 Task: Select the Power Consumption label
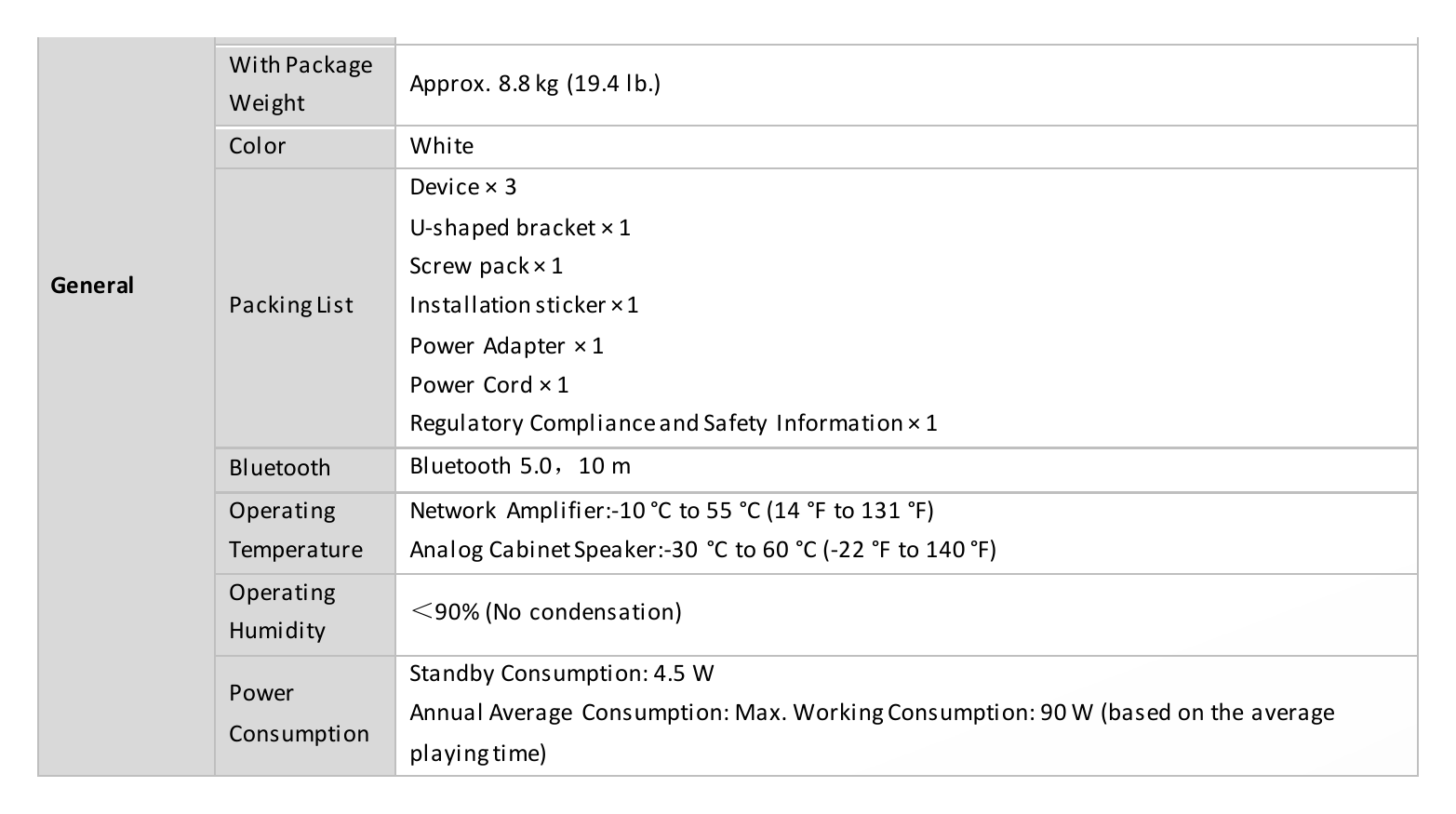(x=299, y=714)
